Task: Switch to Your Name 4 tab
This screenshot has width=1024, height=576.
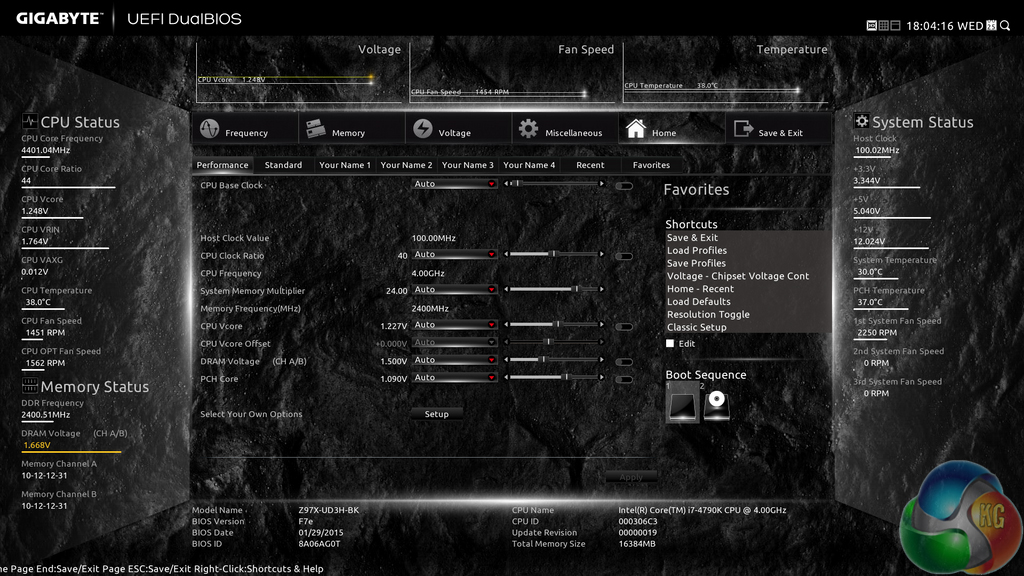Action: pyautogui.click(x=529, y=165)
